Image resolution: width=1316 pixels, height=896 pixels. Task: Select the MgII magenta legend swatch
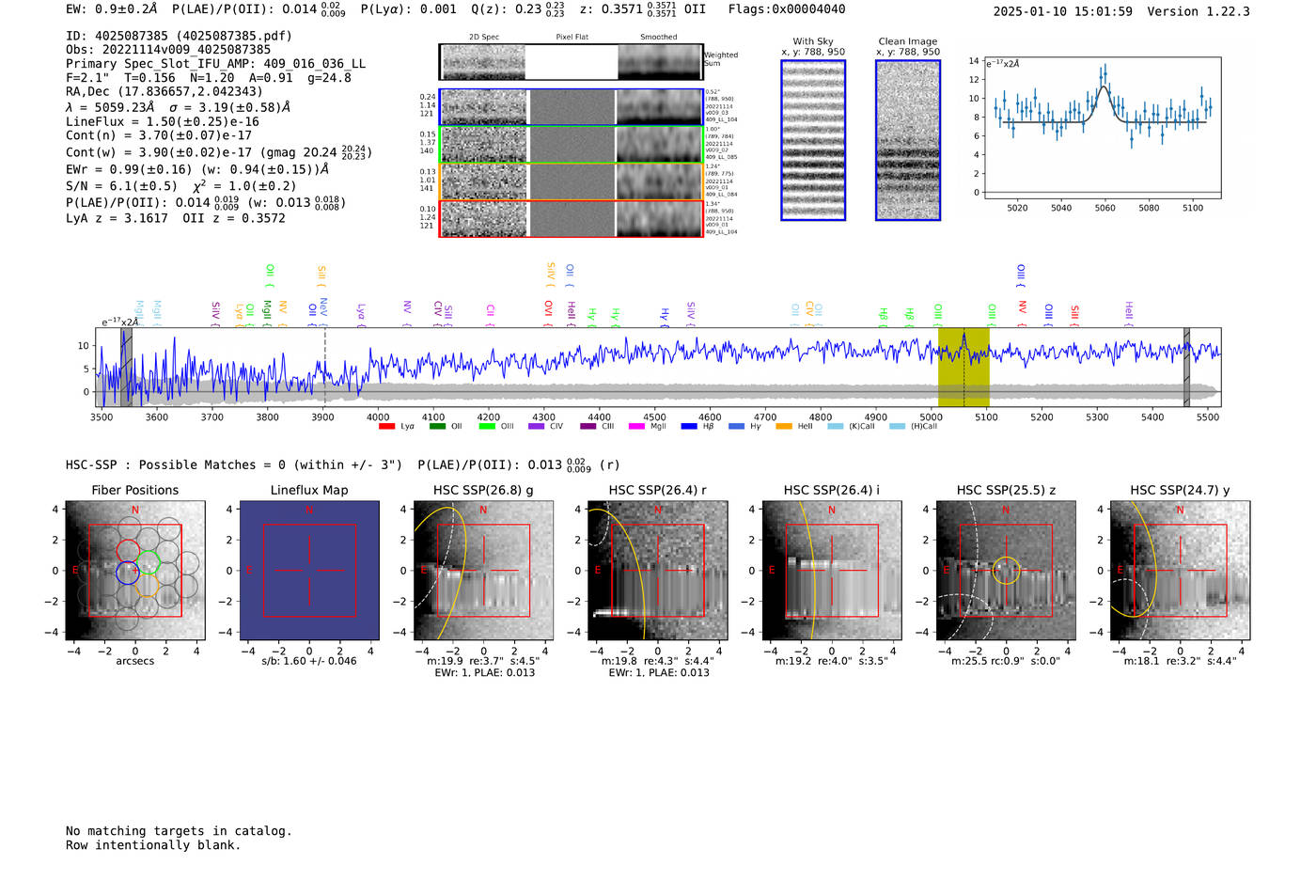click(x=636, y=427)
